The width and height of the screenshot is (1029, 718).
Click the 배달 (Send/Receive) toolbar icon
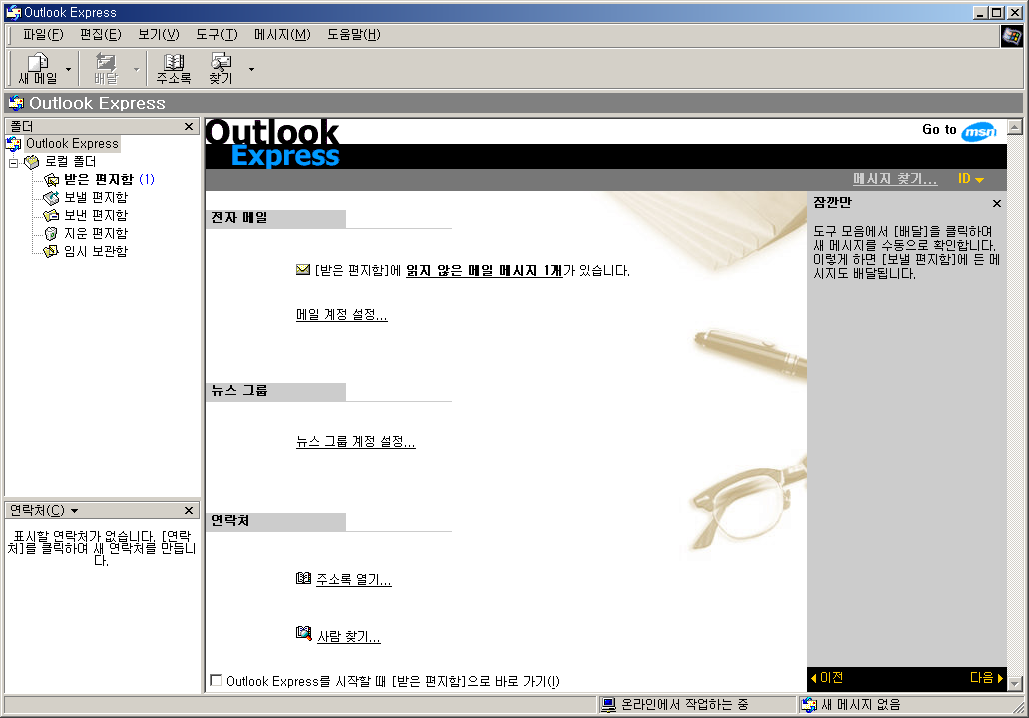coord(106,68)
